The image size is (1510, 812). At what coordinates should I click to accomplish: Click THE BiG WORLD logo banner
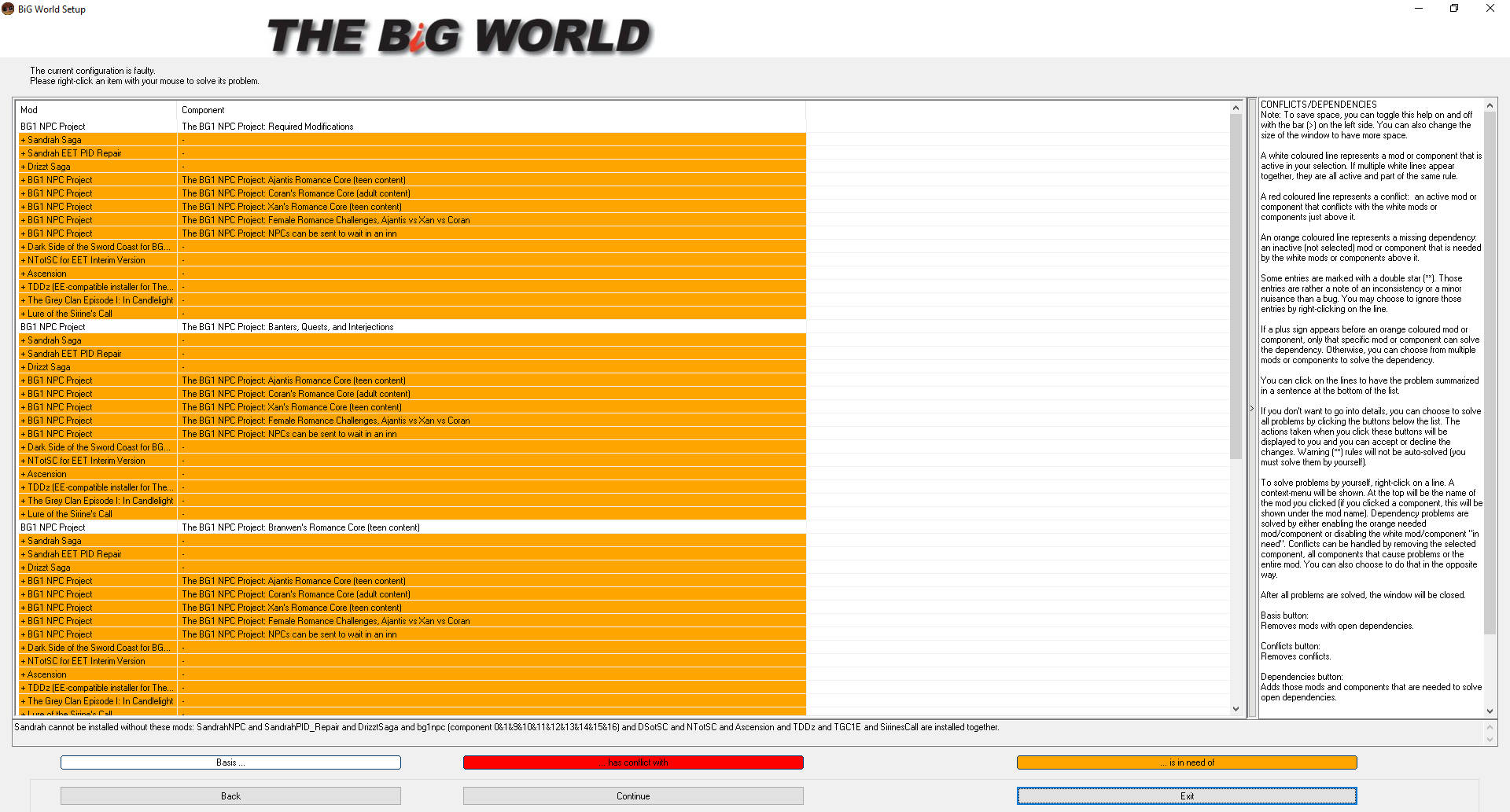click(x=459, y=36)
